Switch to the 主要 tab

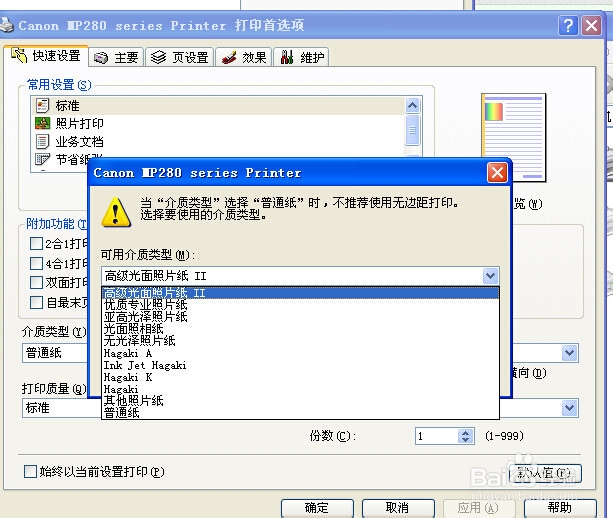click(x=117, y=58)
